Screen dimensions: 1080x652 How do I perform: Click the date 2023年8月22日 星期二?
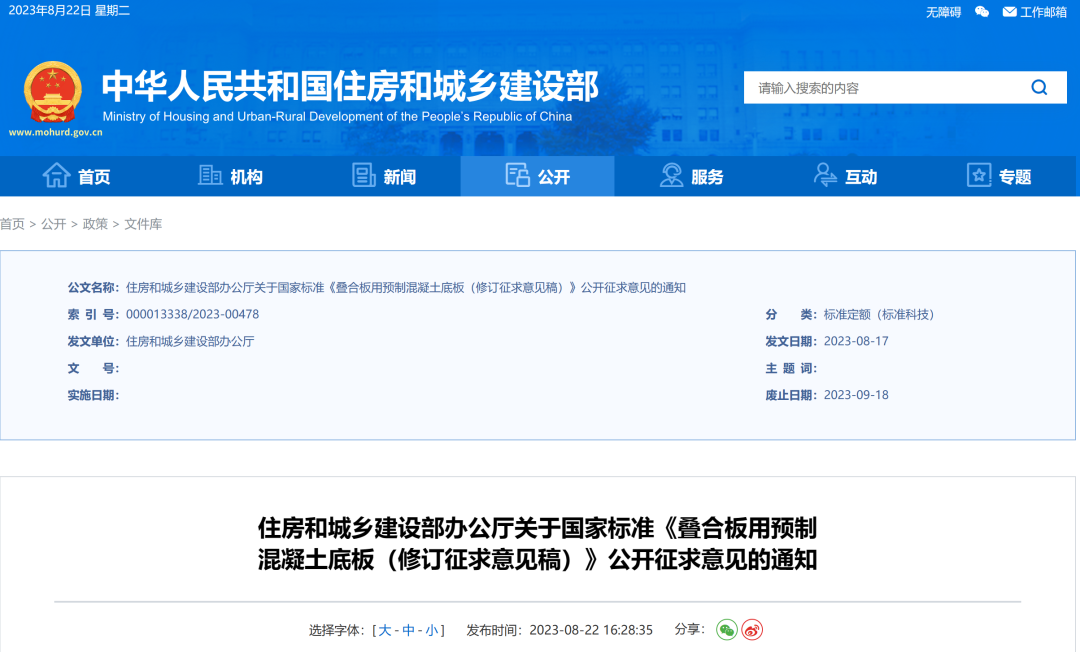pos(69,10)
